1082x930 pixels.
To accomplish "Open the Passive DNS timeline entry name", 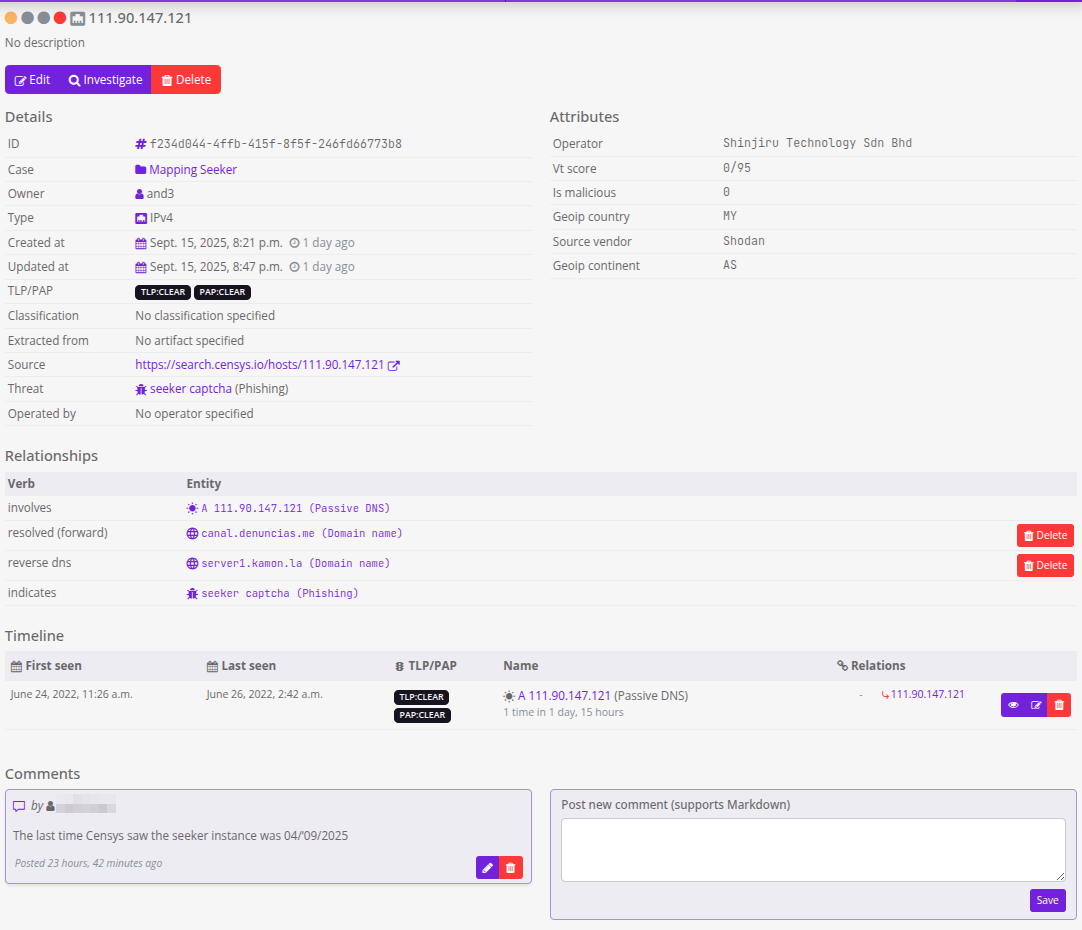I will tap(564, 696).
